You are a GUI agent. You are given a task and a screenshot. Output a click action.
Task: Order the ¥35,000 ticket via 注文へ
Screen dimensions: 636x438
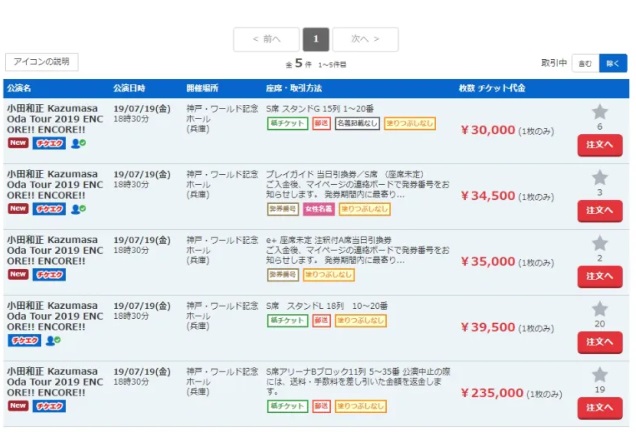600,276
